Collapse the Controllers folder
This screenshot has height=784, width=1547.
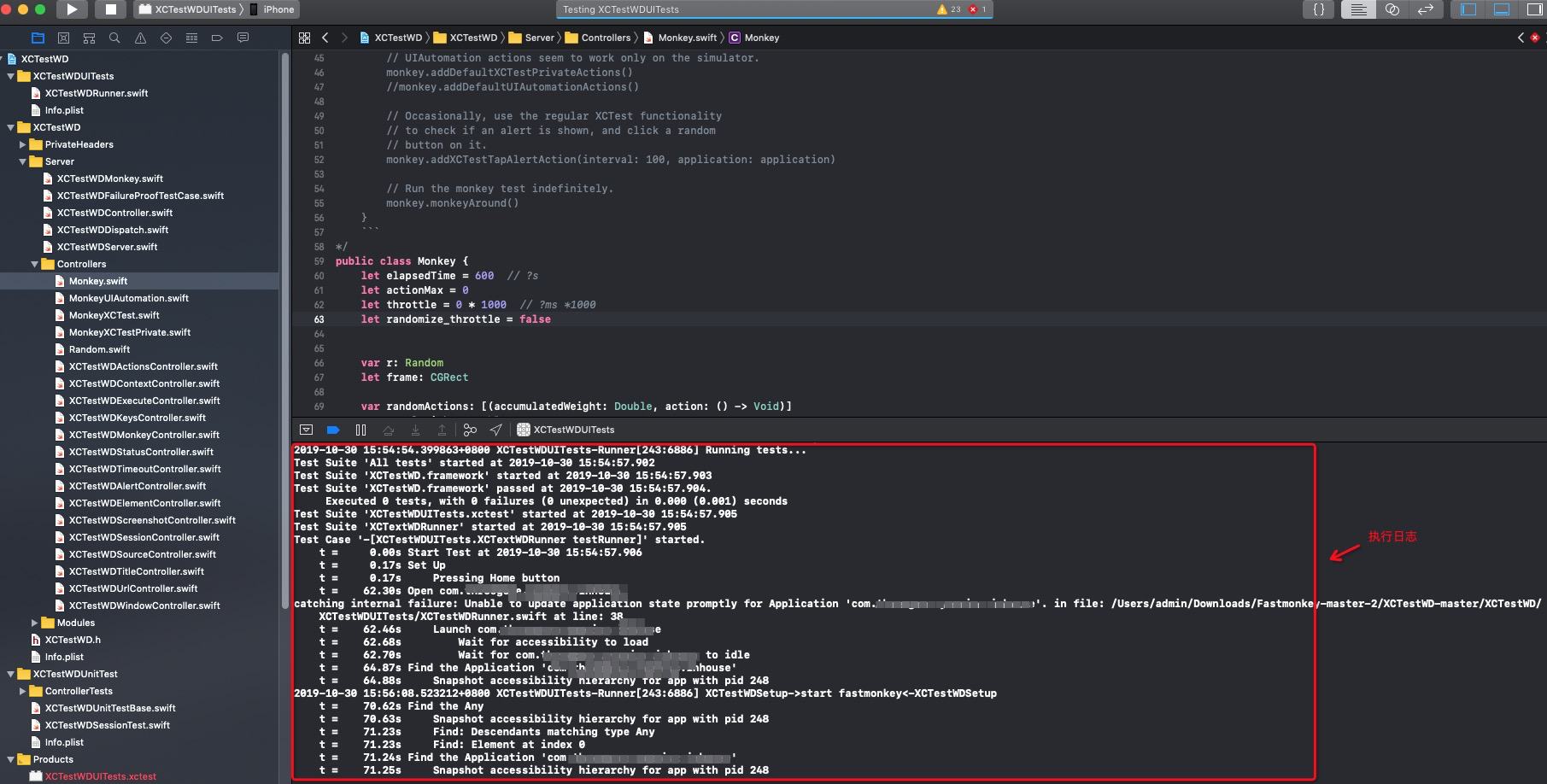pos(35,264)
